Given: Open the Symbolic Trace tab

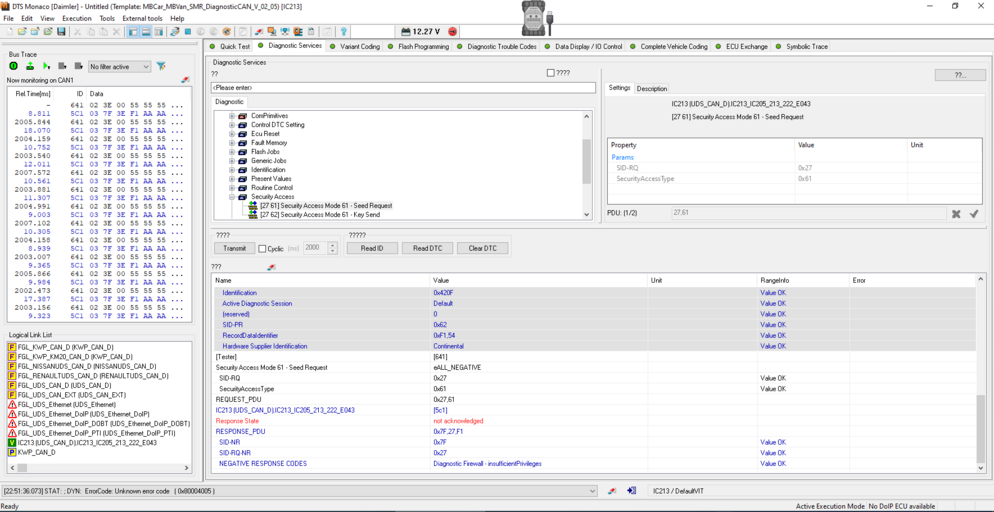Looking at the screenshot, I should point(802,46).
